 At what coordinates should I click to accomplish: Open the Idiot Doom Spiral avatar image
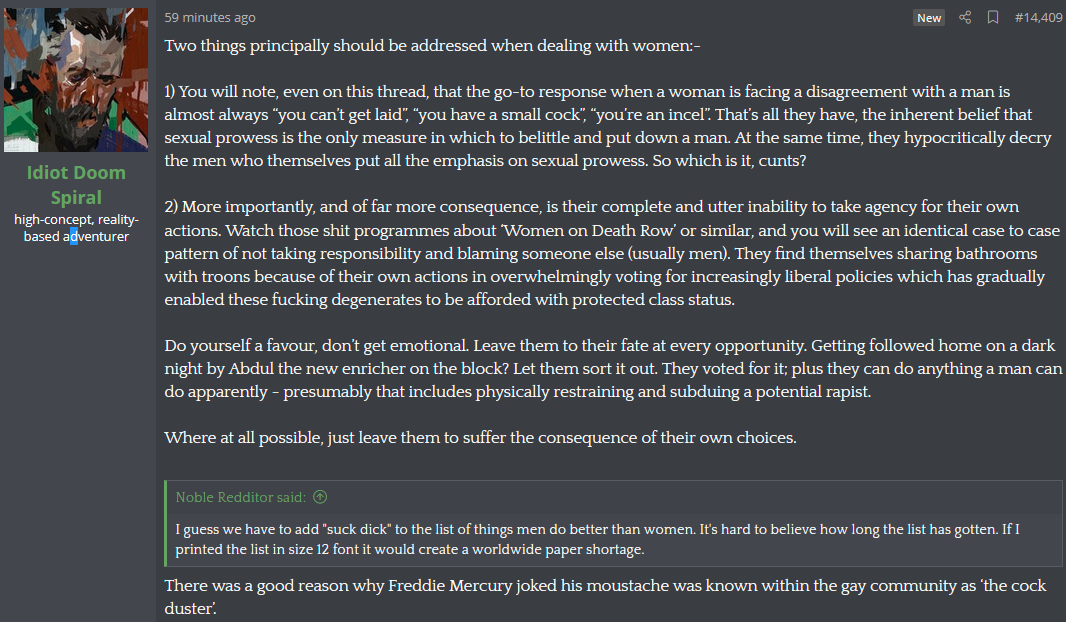click(76, 80)
